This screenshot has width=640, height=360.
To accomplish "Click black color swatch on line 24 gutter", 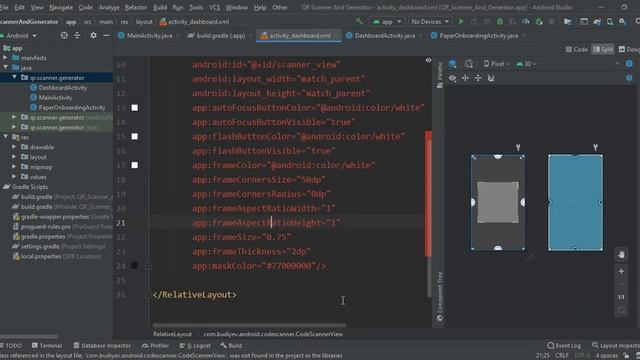I will [x=134, y=266].
